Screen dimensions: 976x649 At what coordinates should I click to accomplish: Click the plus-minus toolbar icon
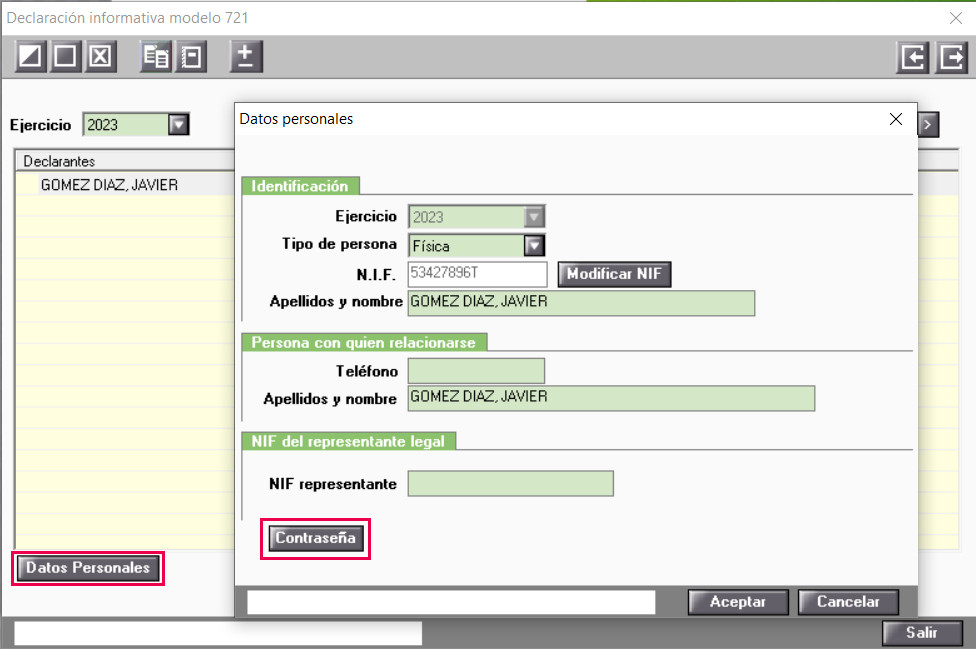[x=246, y=57]
